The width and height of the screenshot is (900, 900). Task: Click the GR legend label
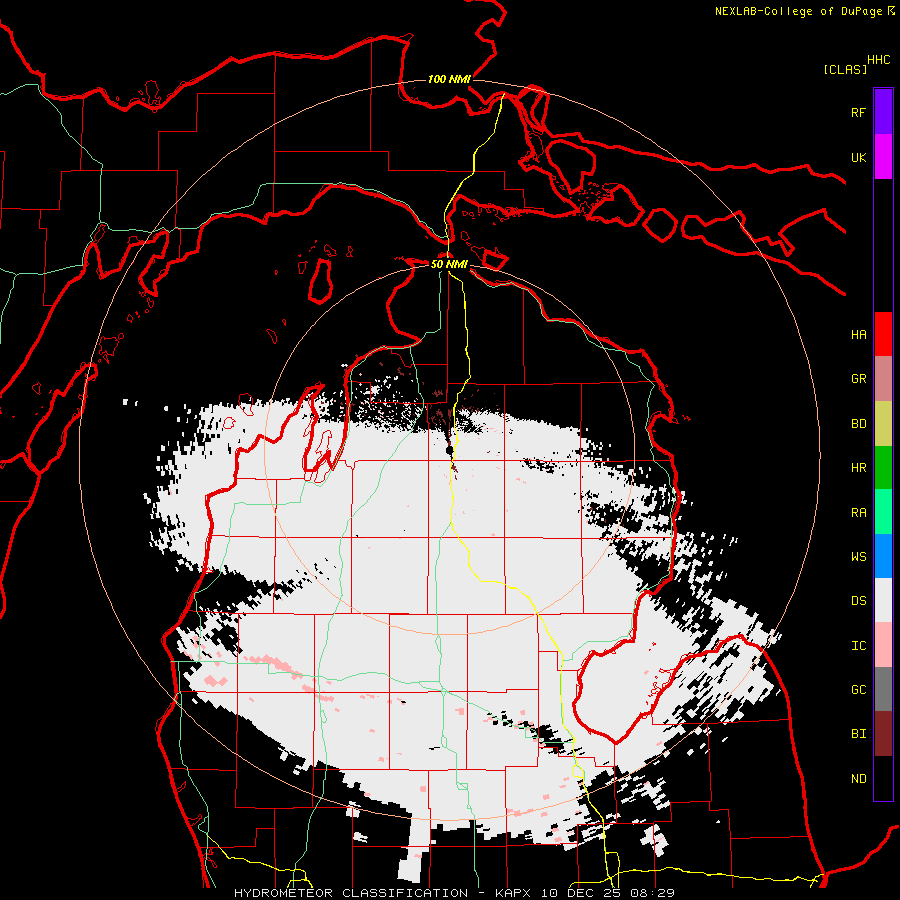click(x=858, y=379)
